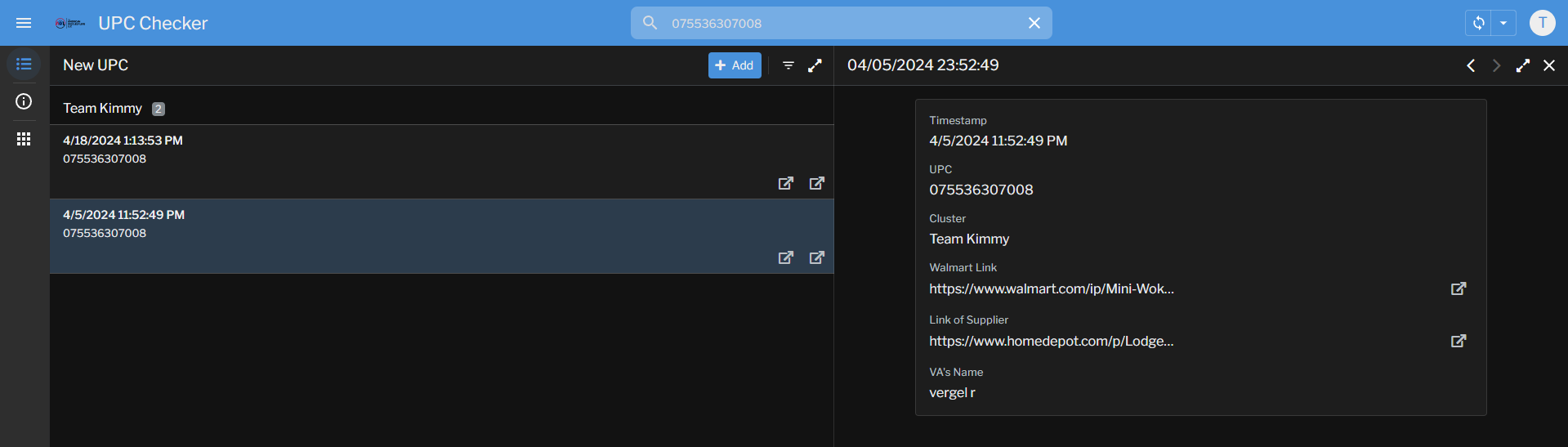Viewport: 1568px width, 447px height.
Task: Click the Timestamp value in details
Action: point(998,141)
